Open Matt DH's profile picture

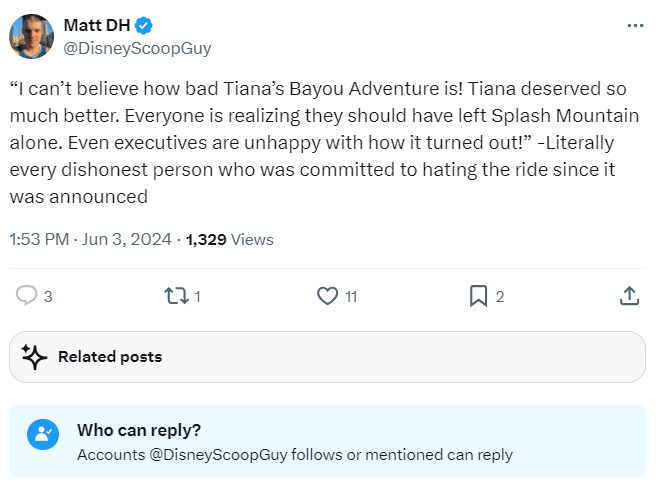31,36
